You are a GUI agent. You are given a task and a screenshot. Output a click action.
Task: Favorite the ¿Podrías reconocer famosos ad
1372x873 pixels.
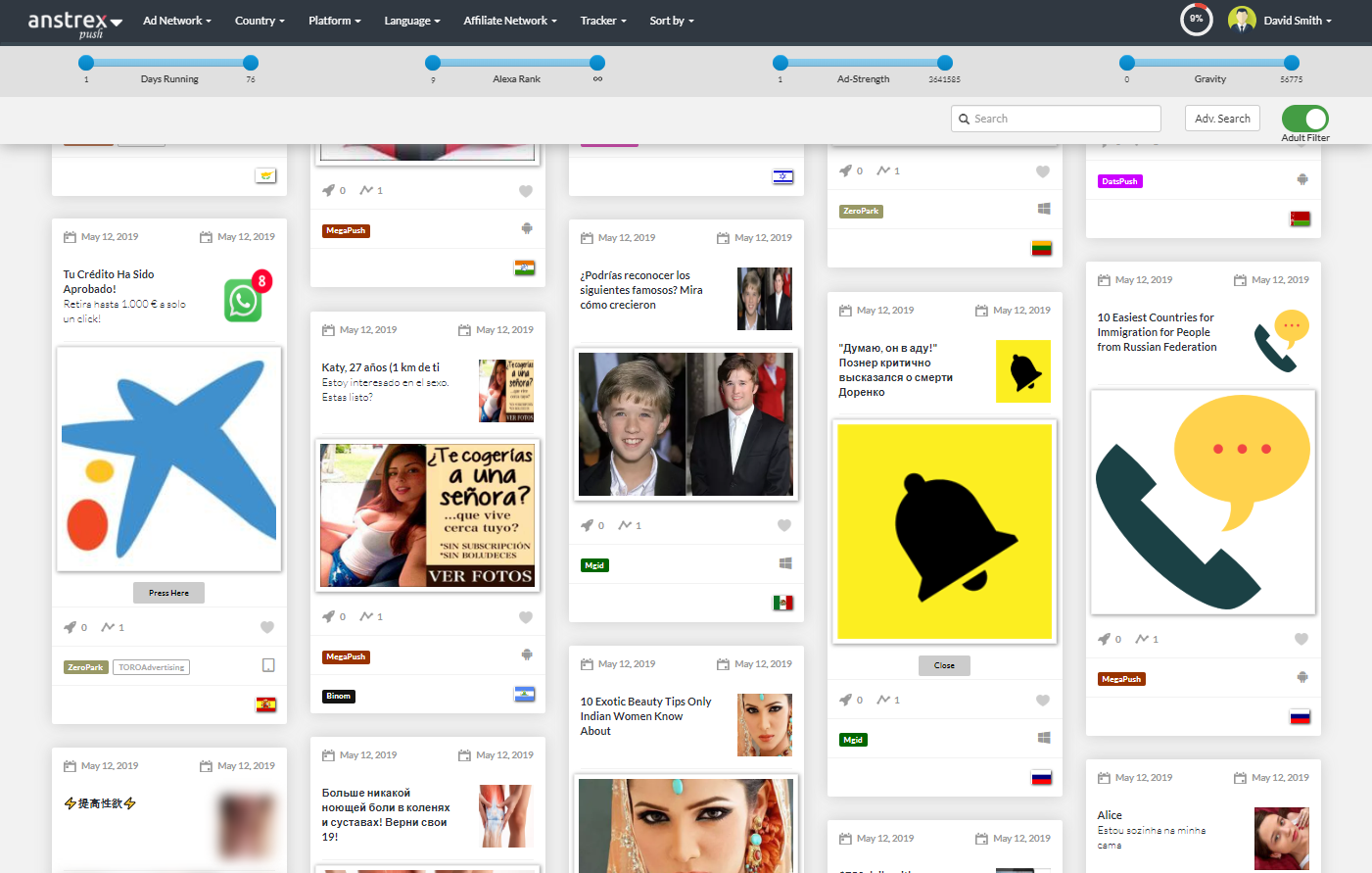tap(784, 525)
